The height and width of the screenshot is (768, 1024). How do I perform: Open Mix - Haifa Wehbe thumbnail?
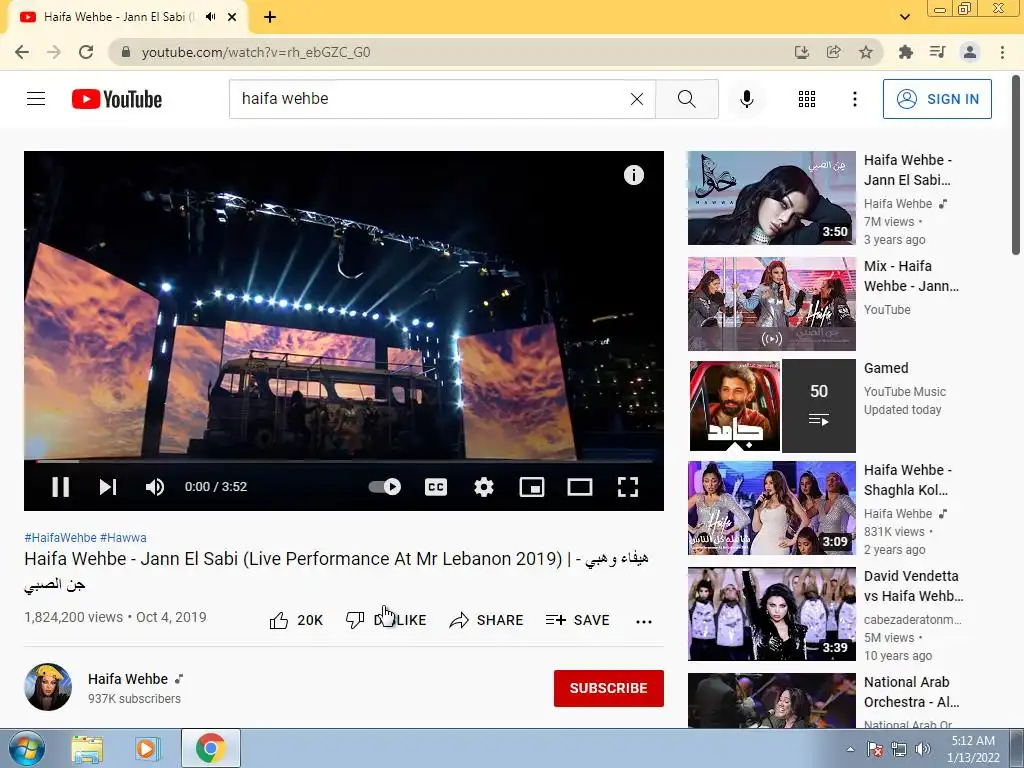click(771, 304)
